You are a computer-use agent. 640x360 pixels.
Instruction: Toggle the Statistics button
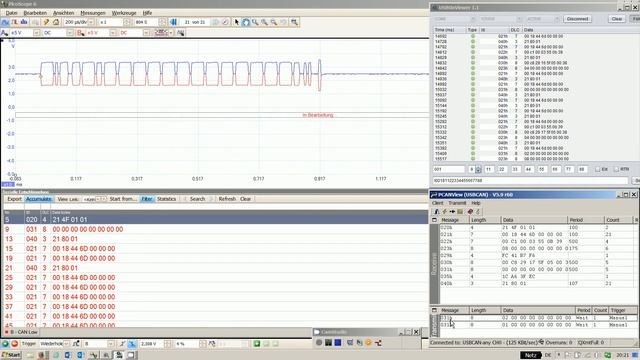point(167,199)
